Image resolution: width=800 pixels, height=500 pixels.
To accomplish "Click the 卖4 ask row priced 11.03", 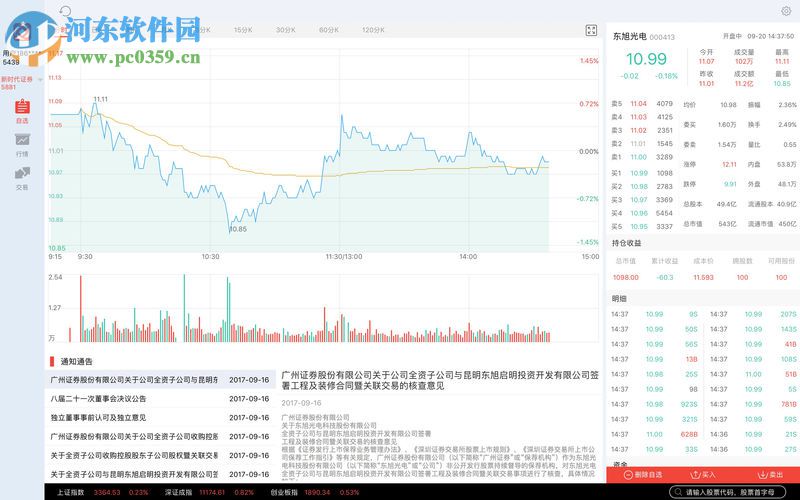I will (642, 117).
